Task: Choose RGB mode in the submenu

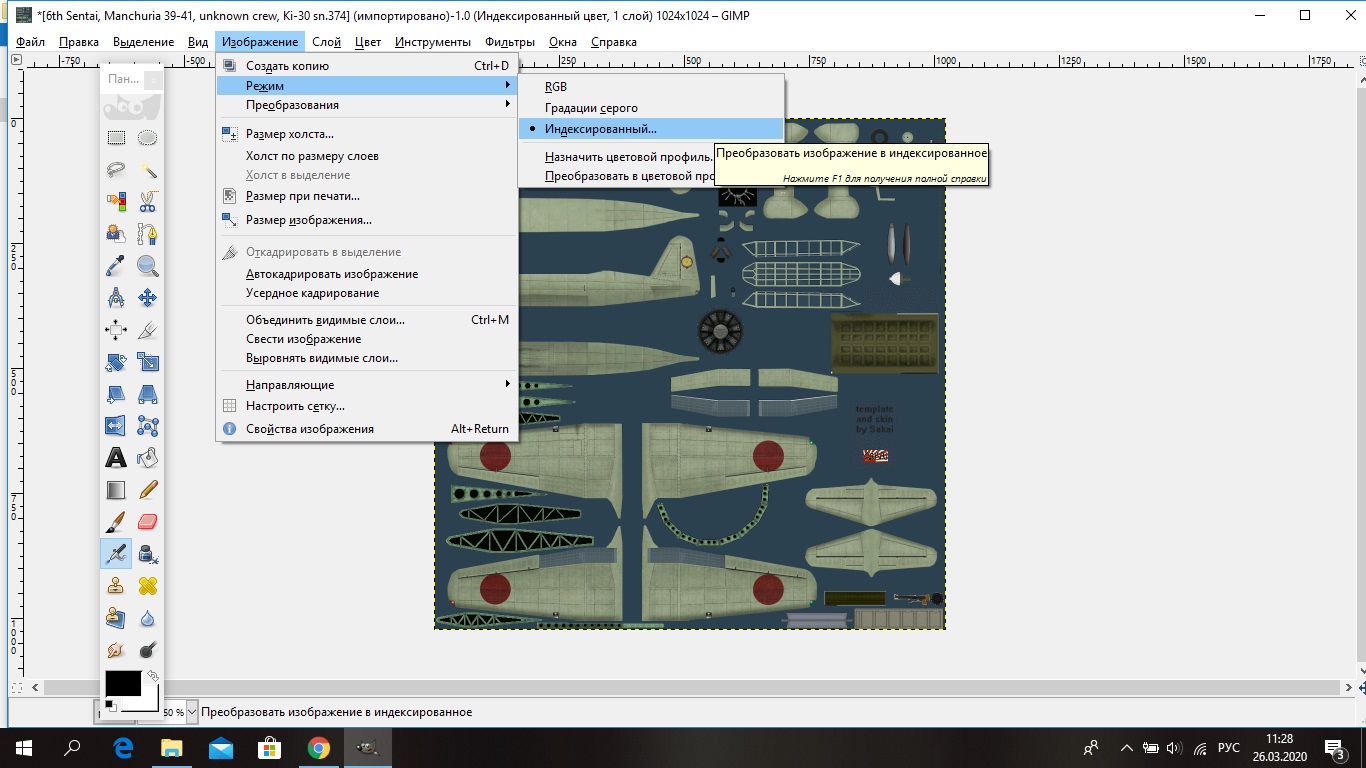Action: coord(556,87)
